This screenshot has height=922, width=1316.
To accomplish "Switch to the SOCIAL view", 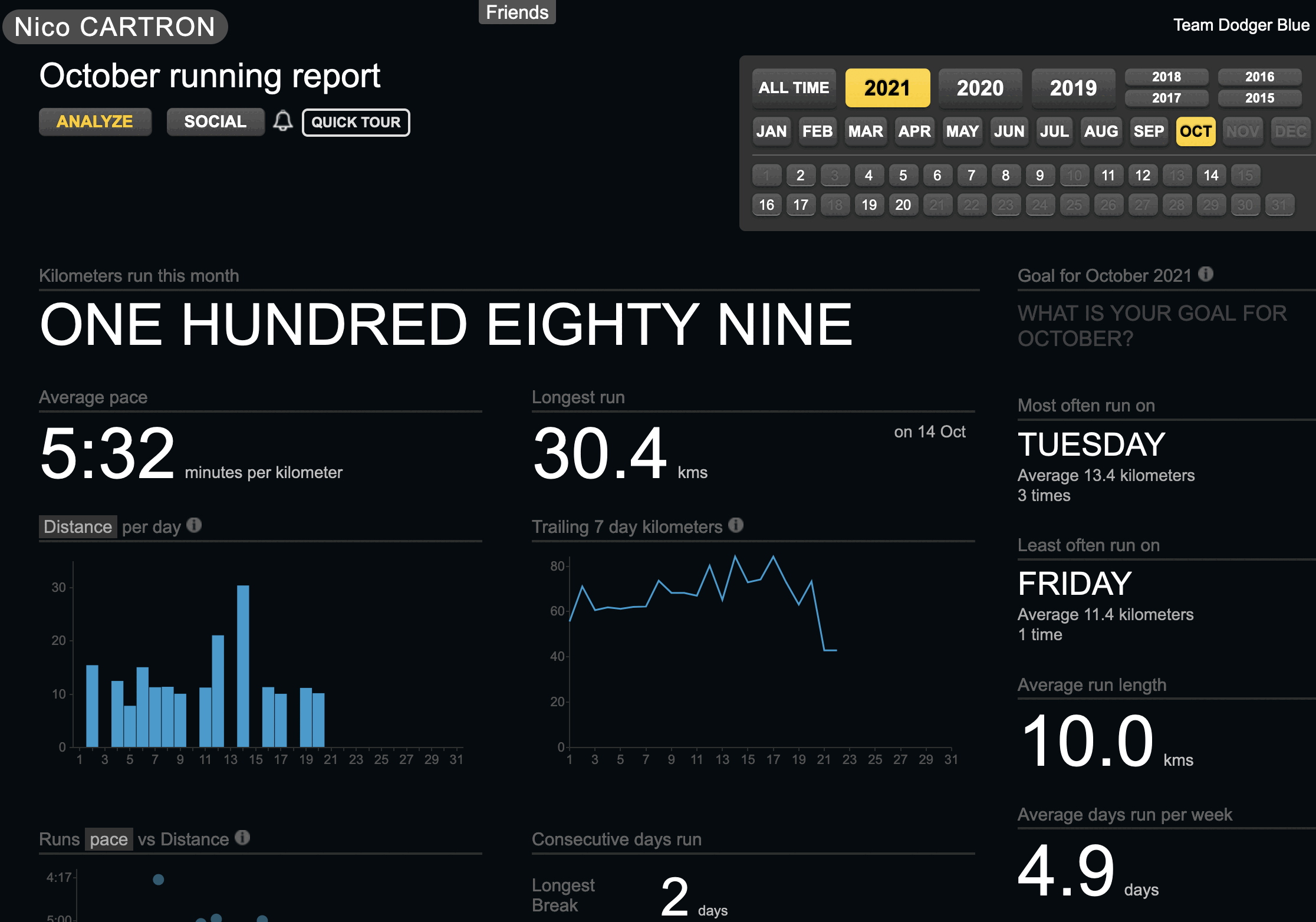I will coord(215,122).
